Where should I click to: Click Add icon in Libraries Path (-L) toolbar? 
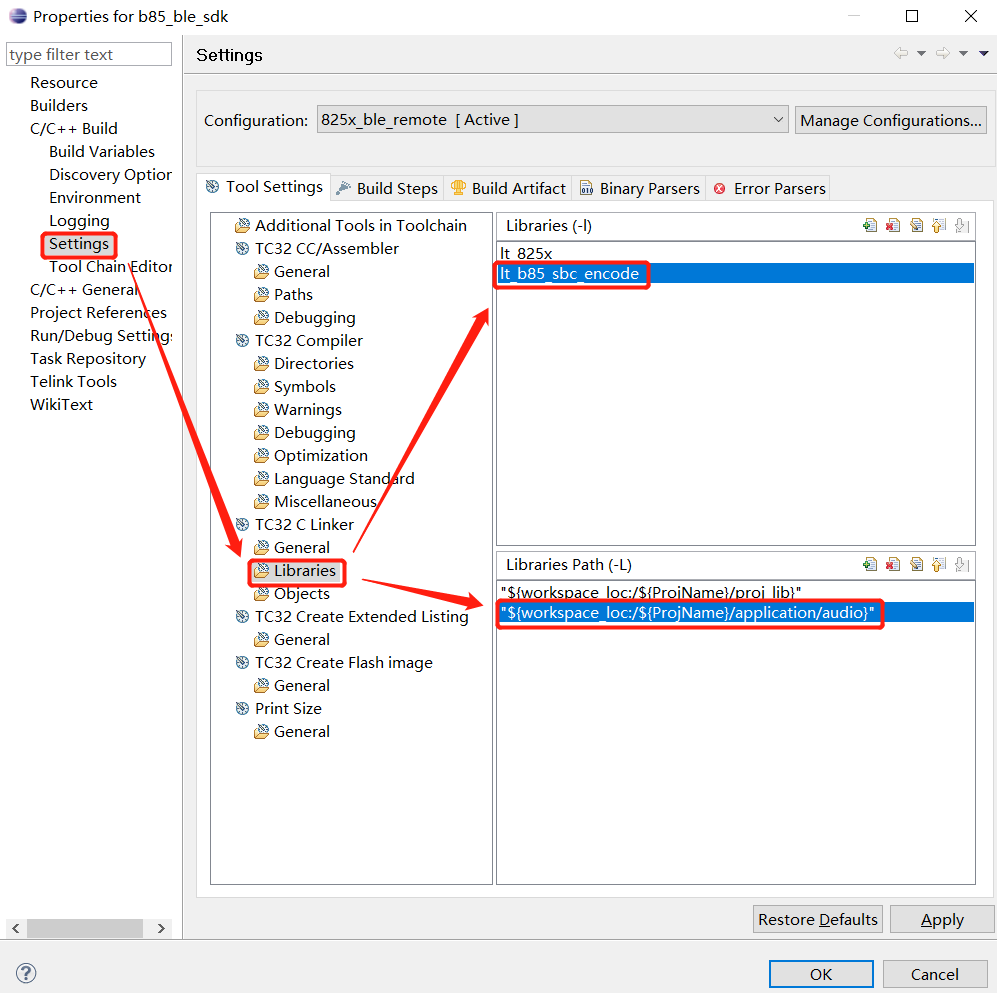[870, 565]
